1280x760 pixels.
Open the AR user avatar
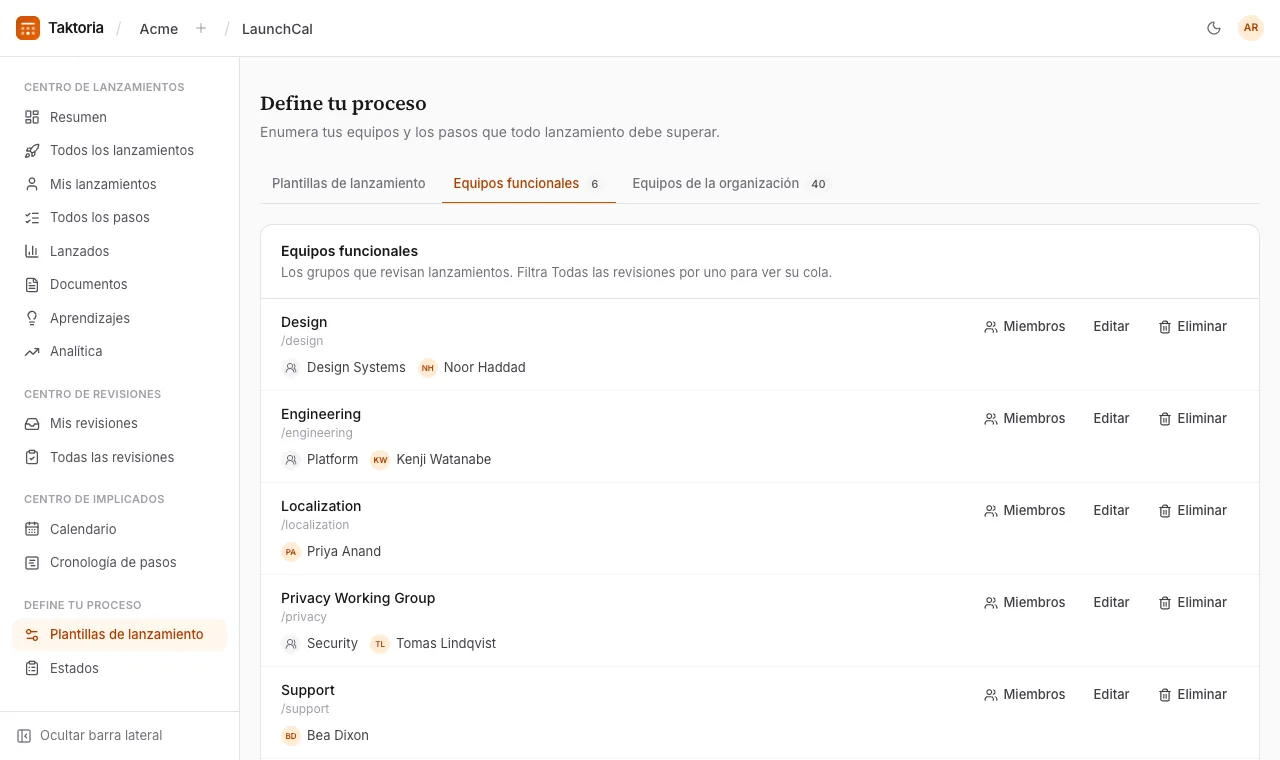coord(1251,28)
